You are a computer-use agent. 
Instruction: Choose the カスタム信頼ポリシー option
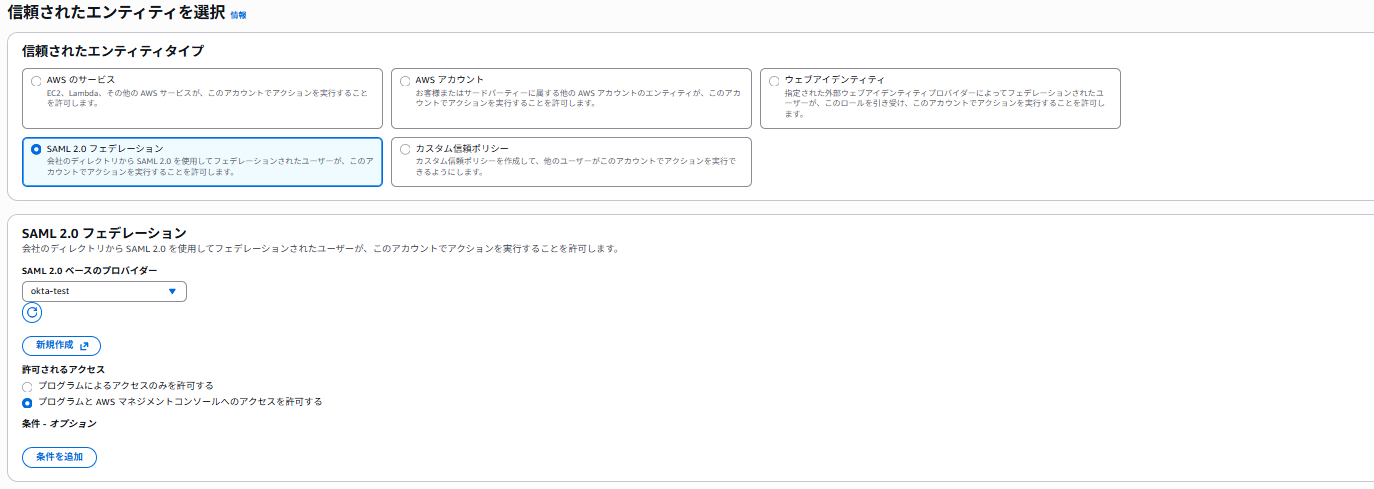pos(405,150)
